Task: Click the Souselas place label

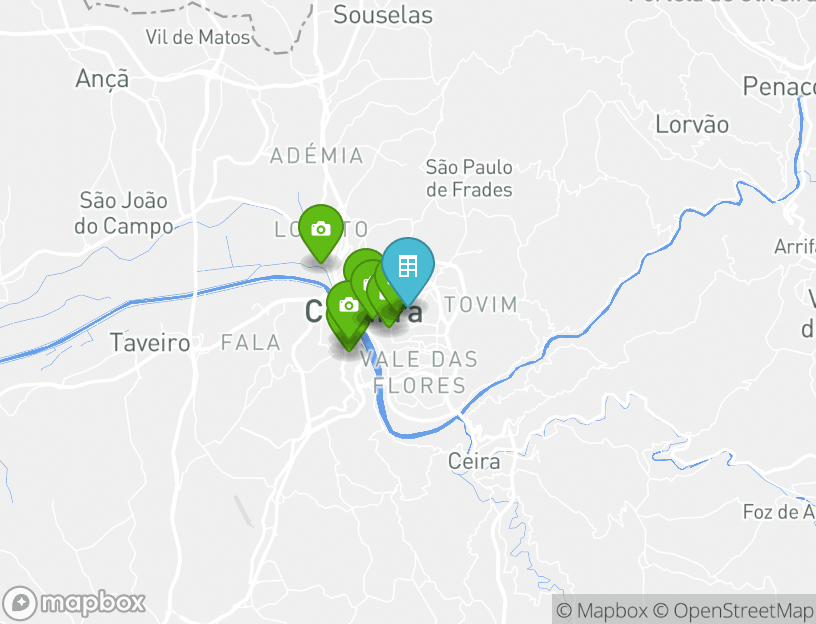Action: 383,15
